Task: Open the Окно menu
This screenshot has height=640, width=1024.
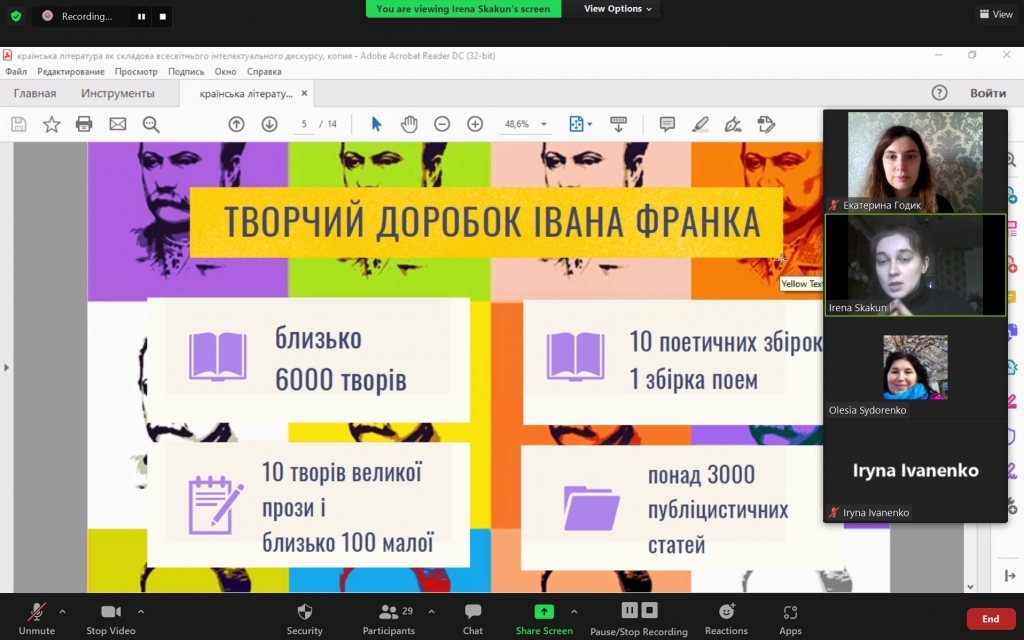Action: pos(225,71)
